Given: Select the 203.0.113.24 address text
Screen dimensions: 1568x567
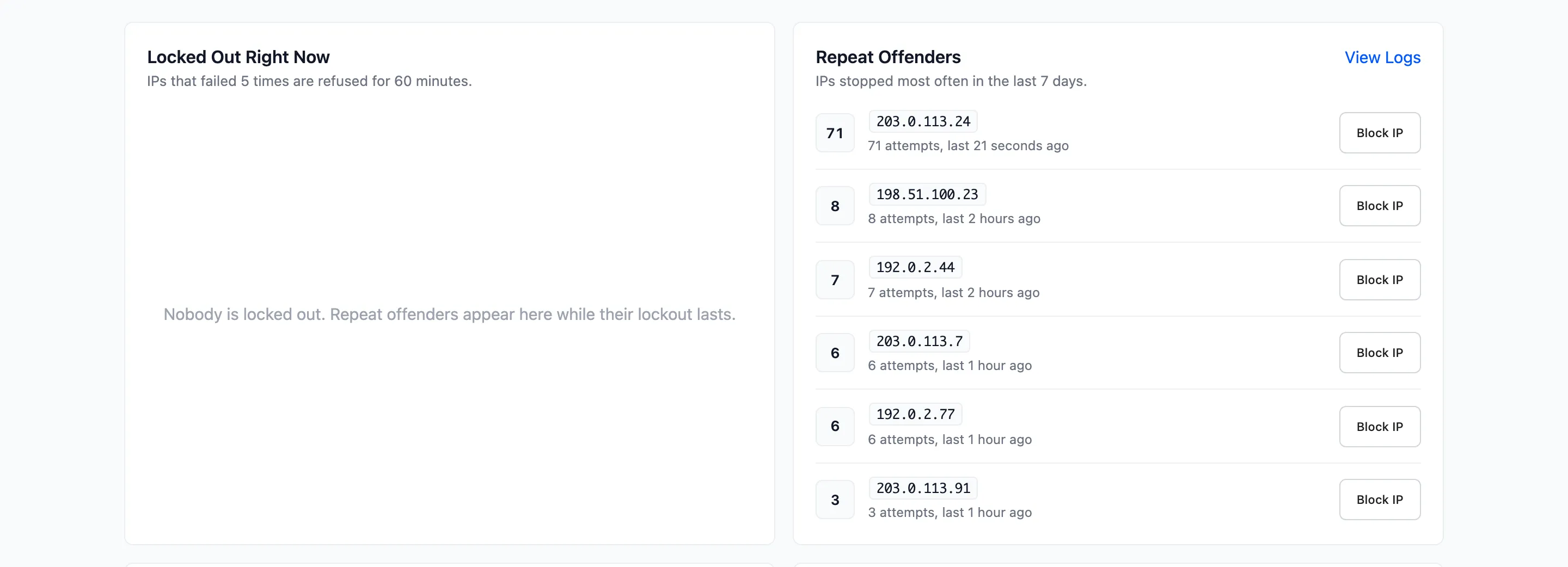Looking at the screenshot, I should pyautogui.click(x=923, y=121).
